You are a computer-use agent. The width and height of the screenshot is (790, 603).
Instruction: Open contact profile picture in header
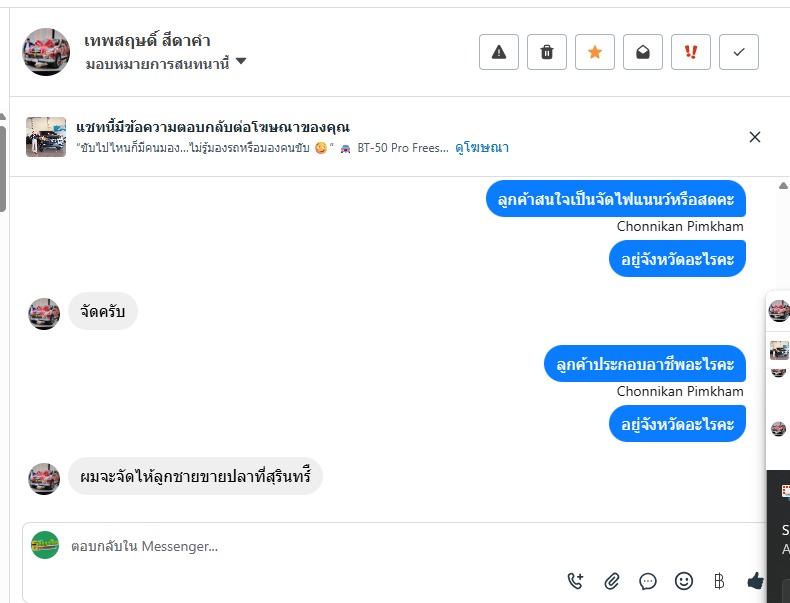tap(46, 52)
